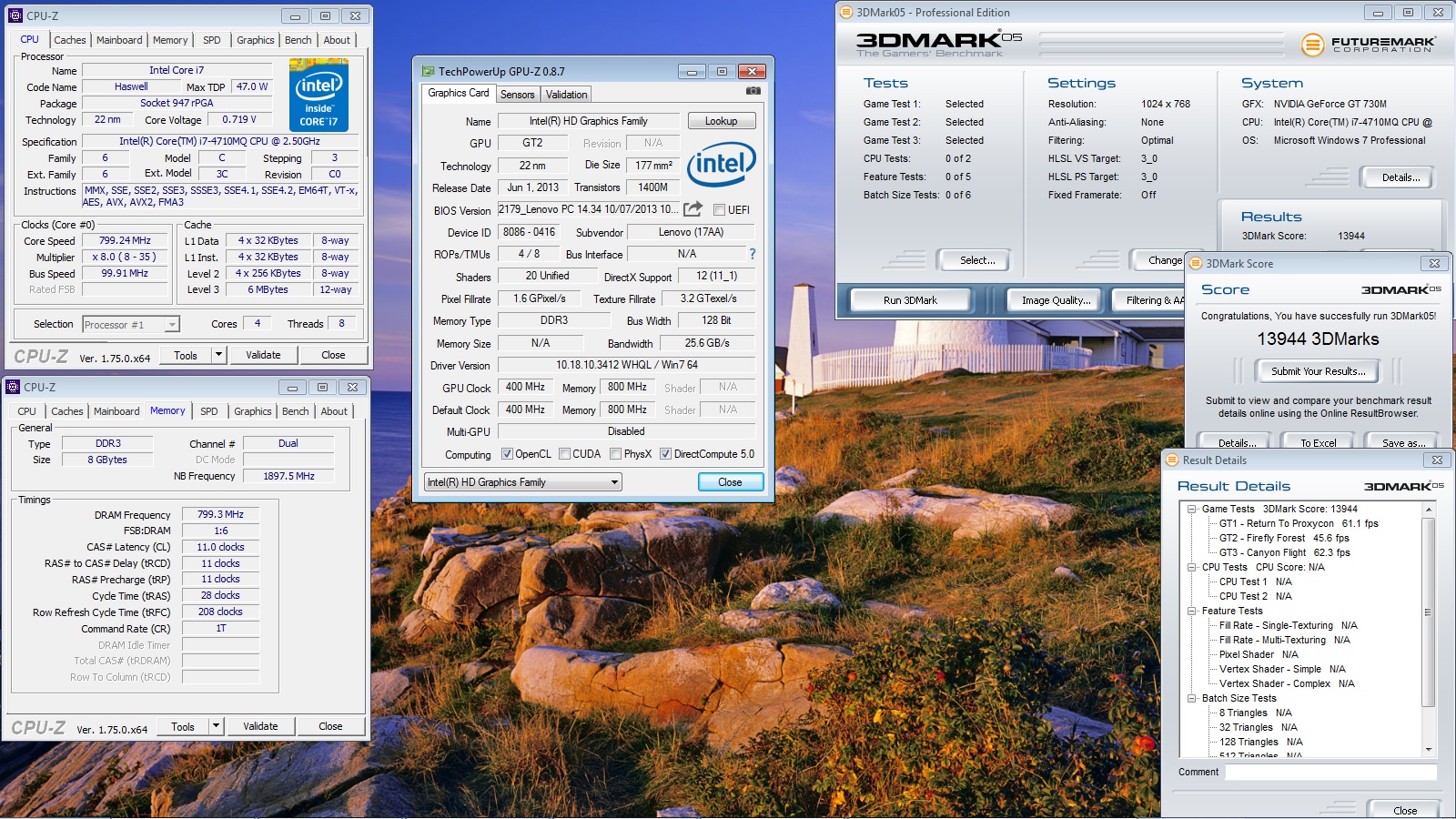The image size is (1456, 819).
Task: Click the Lookup button in GPU-Z
Action: coord(721,121)
